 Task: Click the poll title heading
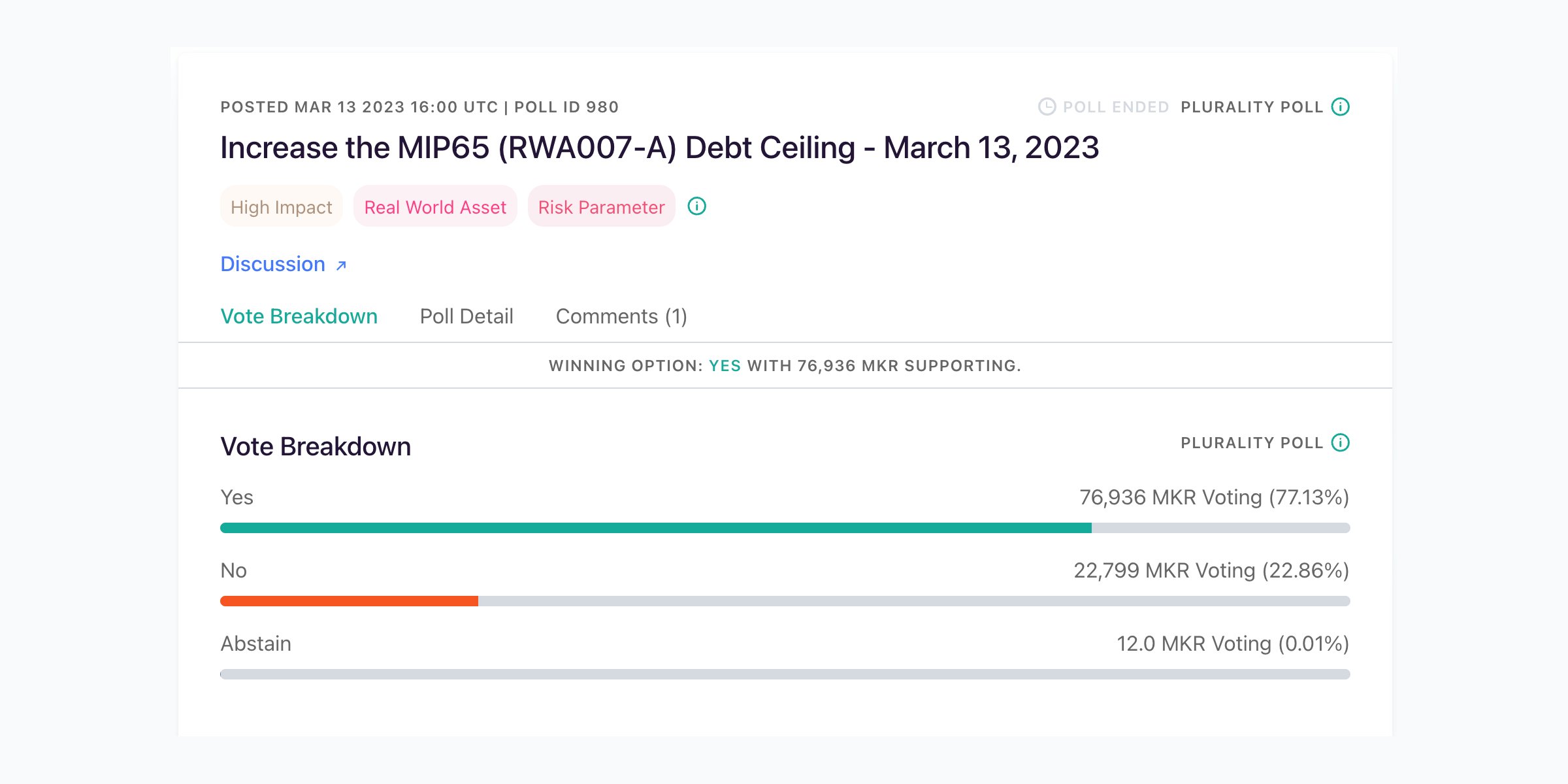tap(659, 148)
